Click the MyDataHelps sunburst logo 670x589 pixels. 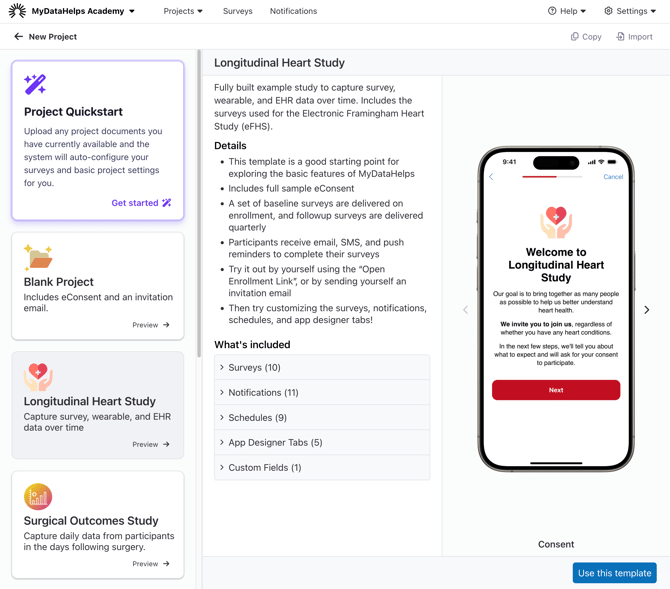(17, 11)
